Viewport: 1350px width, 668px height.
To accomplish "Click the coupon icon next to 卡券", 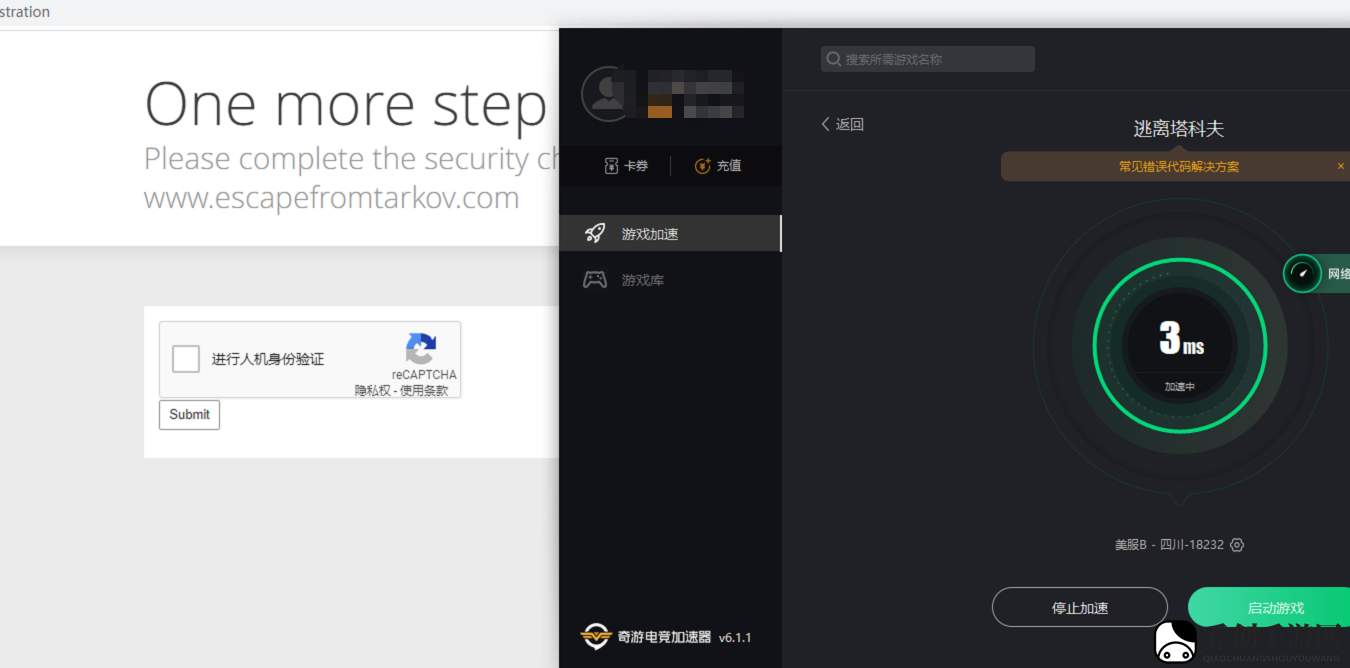I will pos(611,166).
